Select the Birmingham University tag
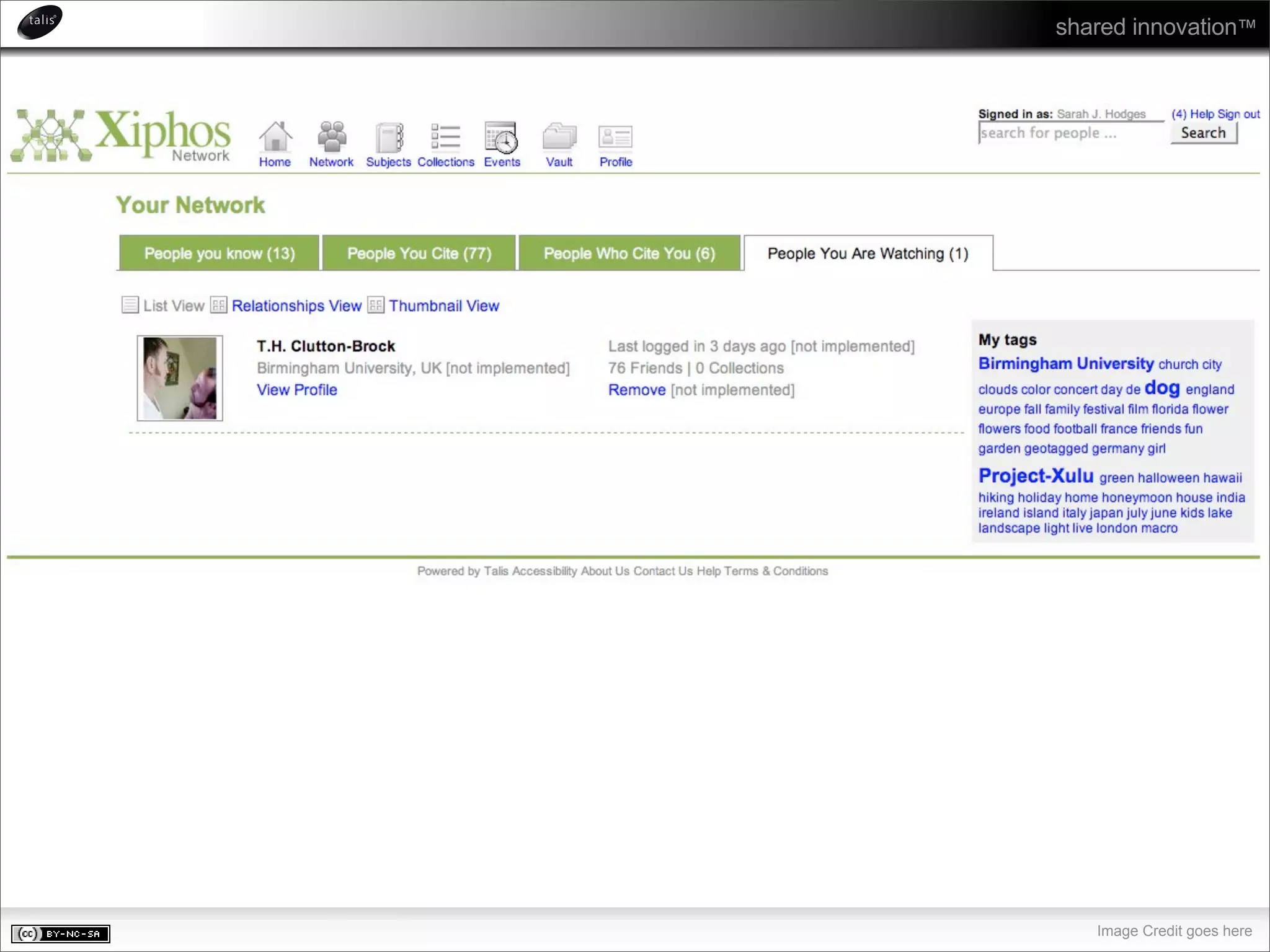The height and width of the screenshot is (952, 1270). click(1066, 363)
